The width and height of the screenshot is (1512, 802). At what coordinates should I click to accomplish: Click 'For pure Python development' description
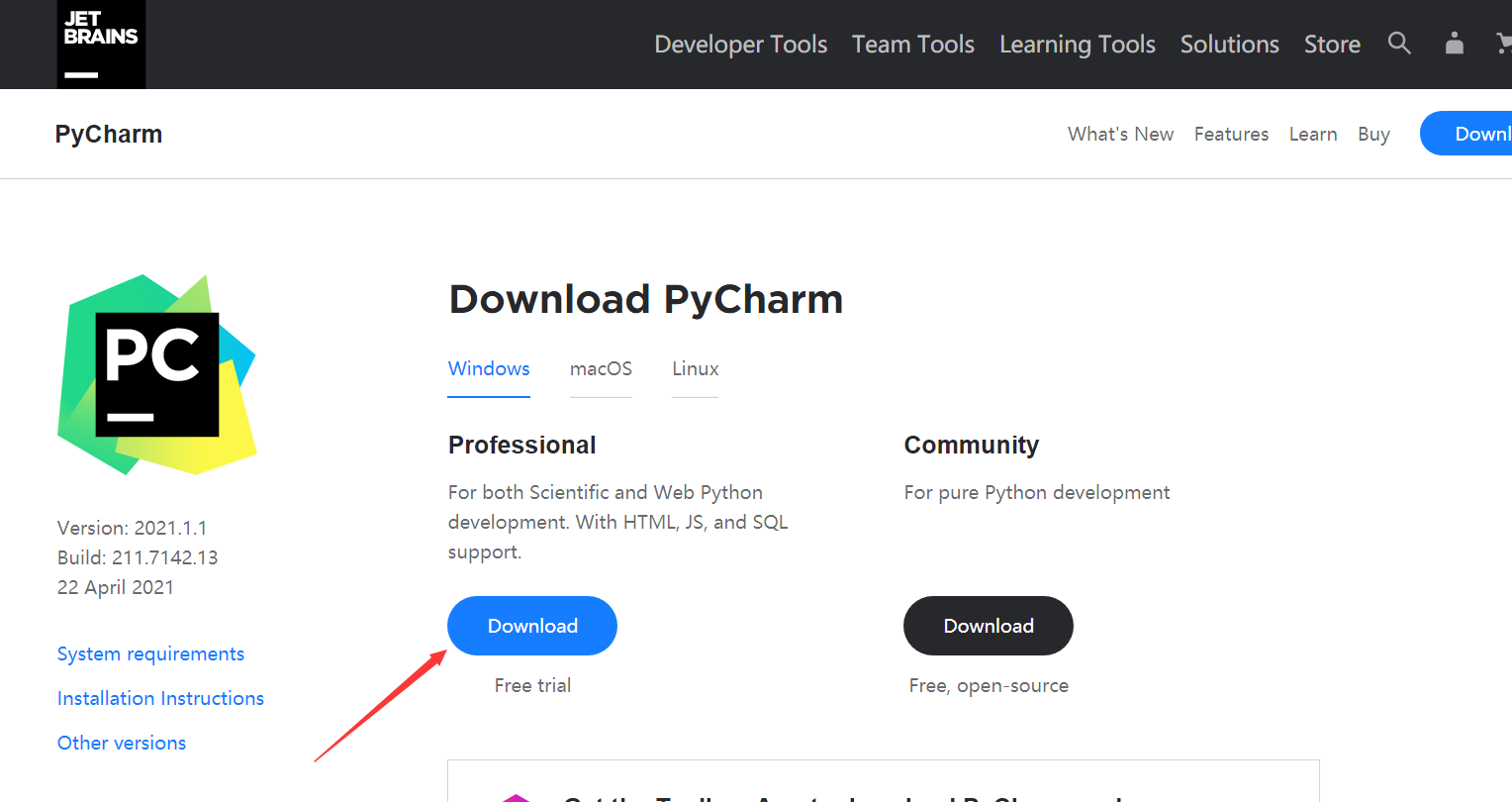(x=1037, y=492)
